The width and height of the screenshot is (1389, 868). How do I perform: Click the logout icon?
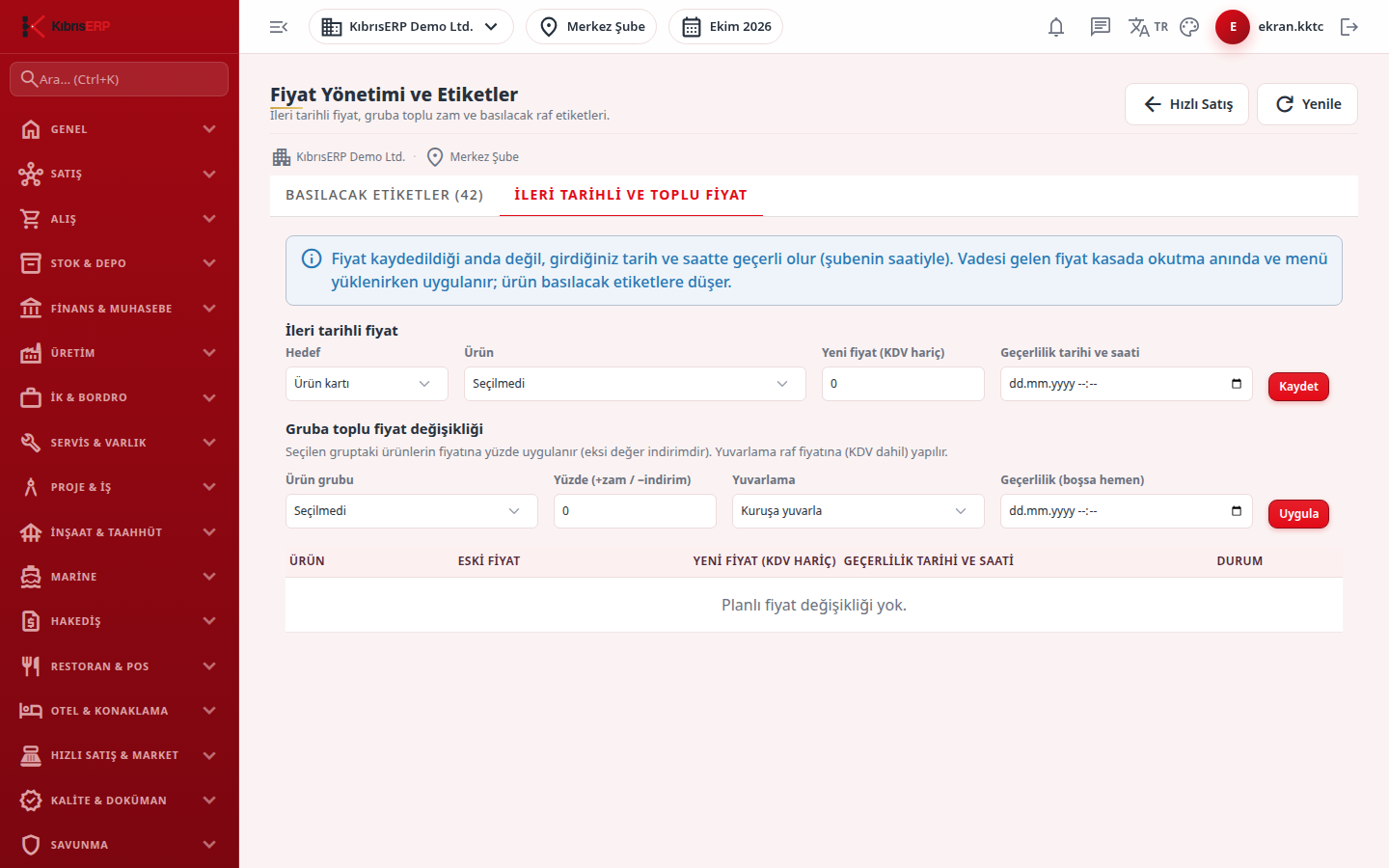click(x=1349, y=27)
